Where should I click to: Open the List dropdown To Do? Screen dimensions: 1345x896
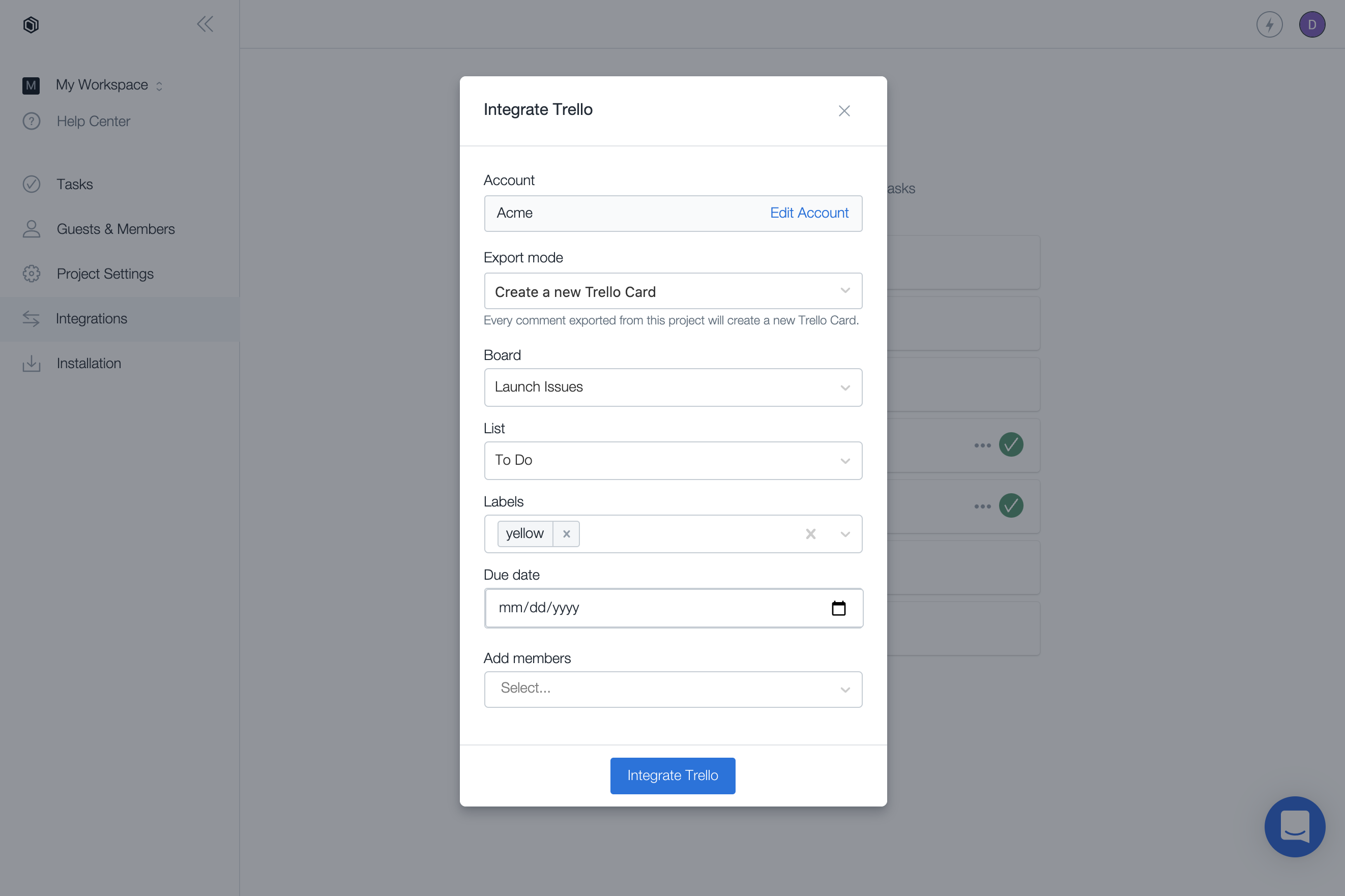pyautogui.click(x=672, y=461)
